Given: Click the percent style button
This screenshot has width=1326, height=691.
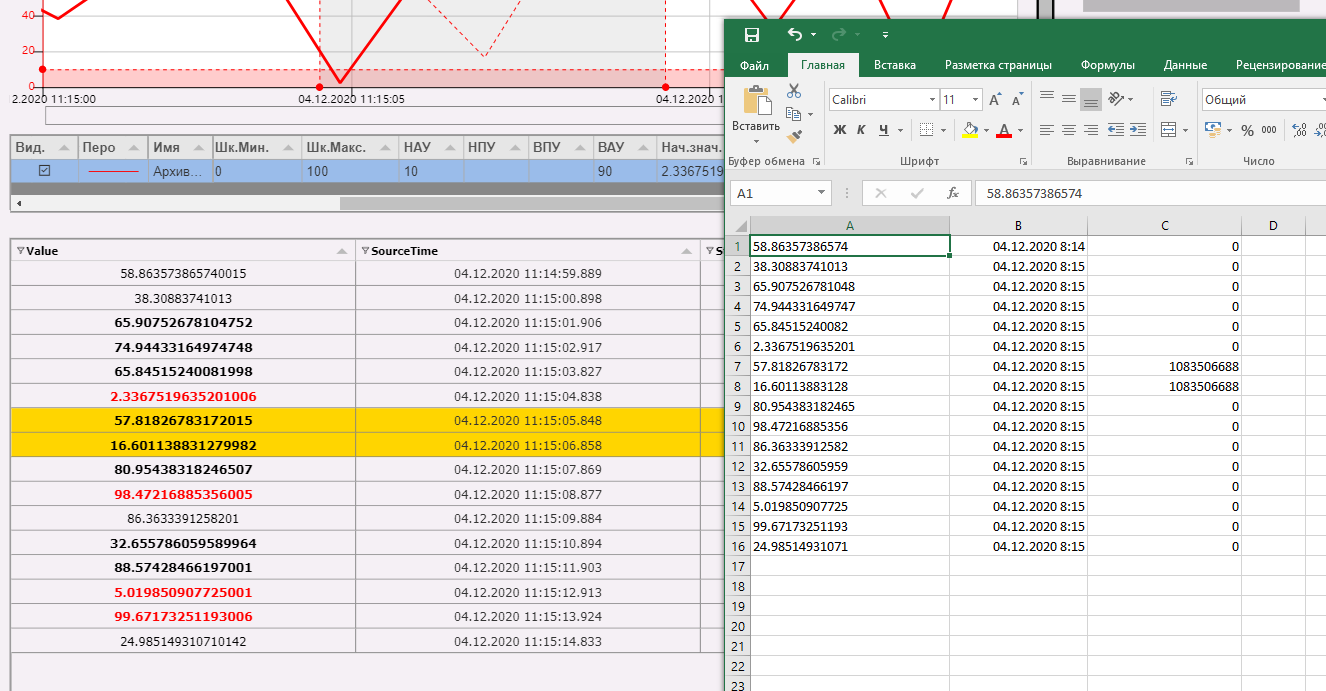Looking at the screenshot, I should (x=1247, y=130).
